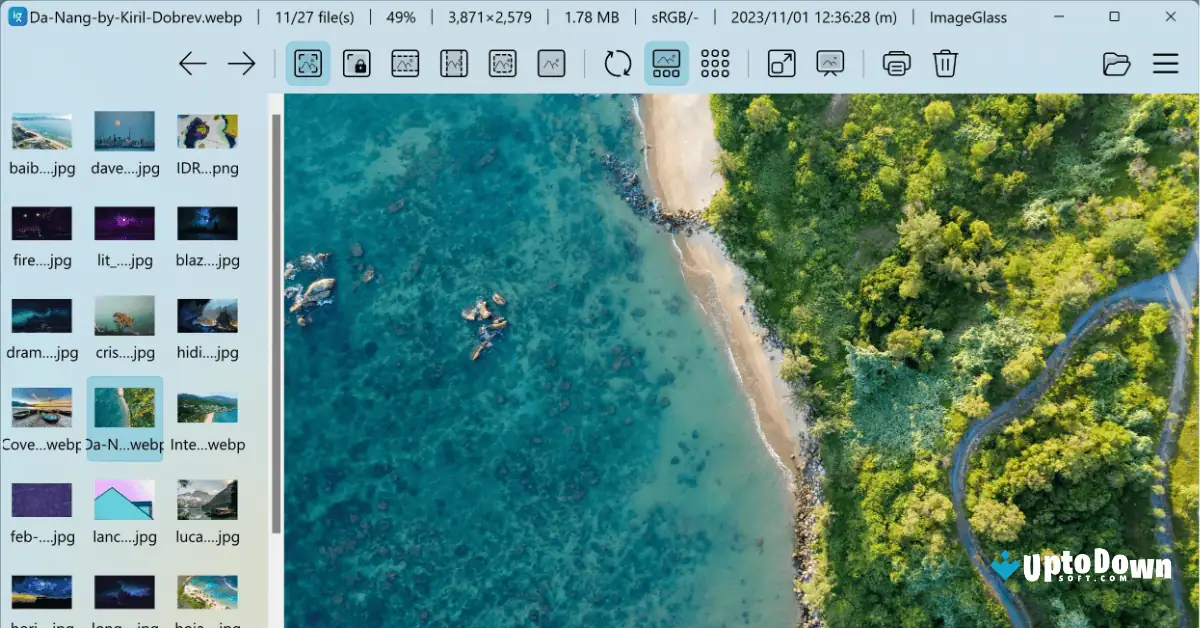Screen dimensions: 1200x628
Task: Select the Scale to Height icon
Action: tap(453, 63)
